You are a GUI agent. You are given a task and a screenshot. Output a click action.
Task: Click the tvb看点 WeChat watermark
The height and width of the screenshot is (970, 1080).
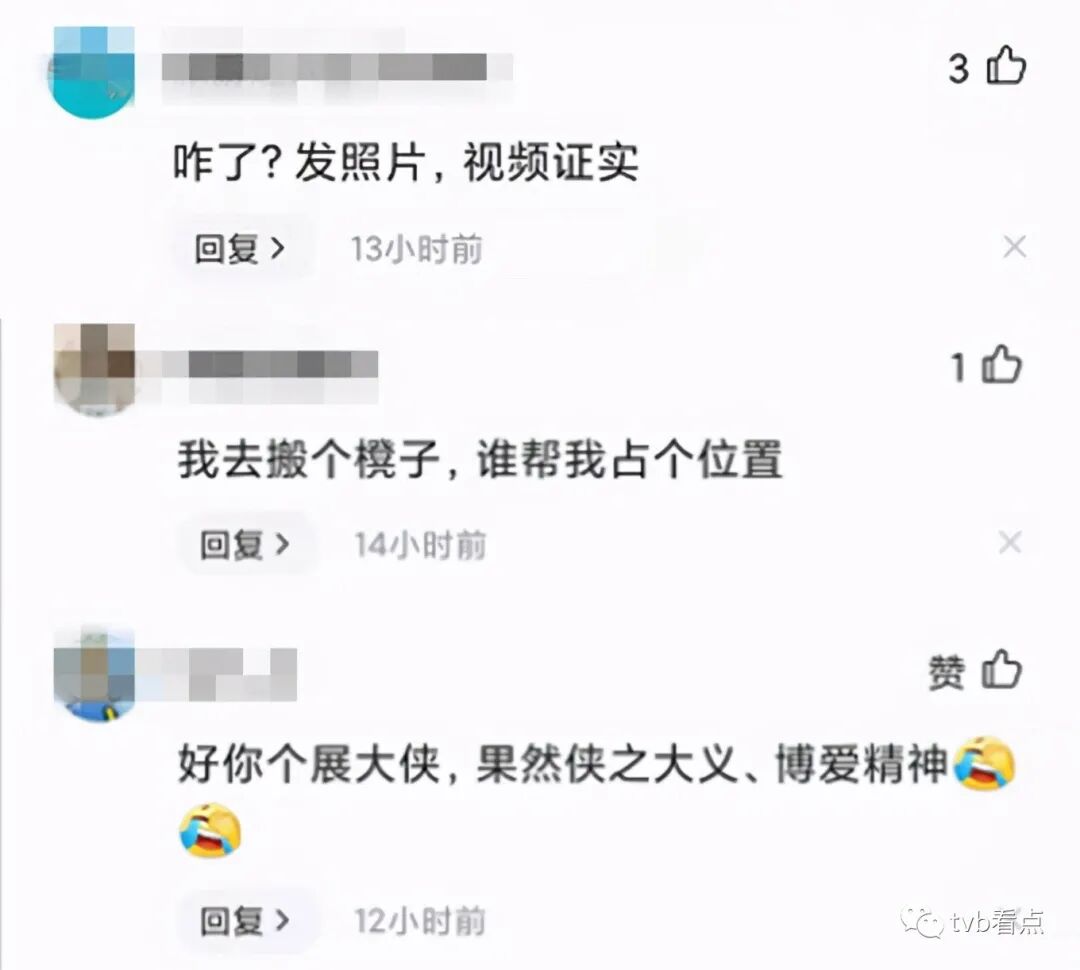click(974, 922)
